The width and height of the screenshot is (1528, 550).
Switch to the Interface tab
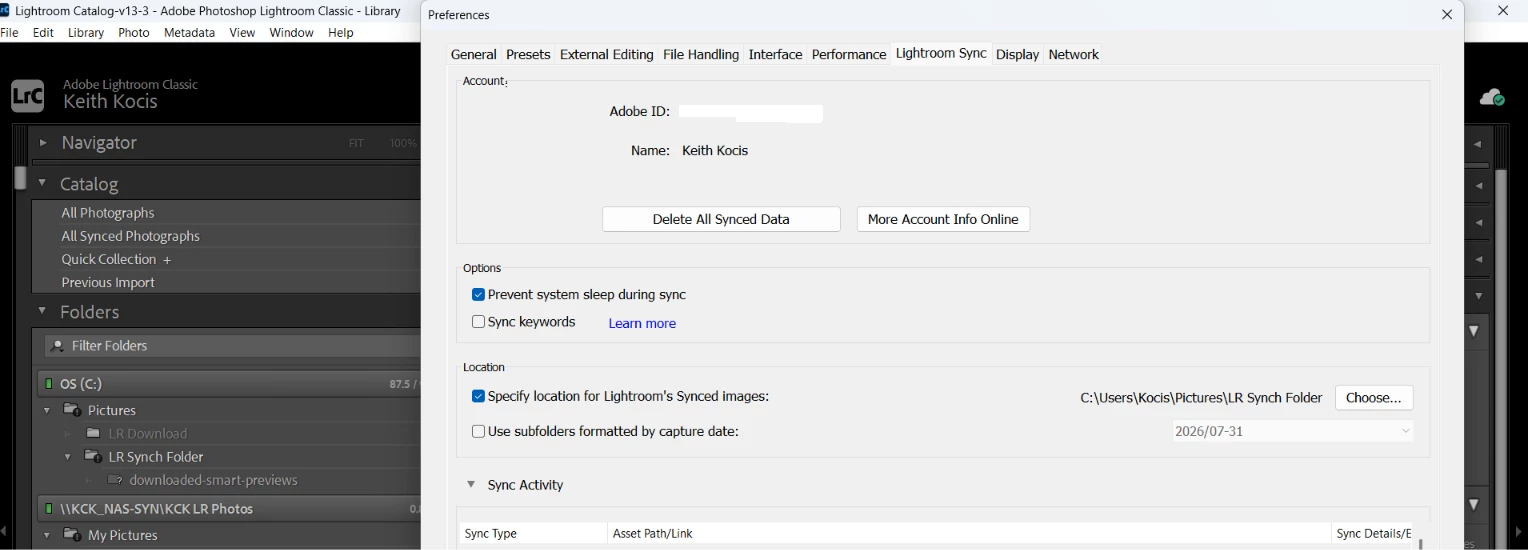(x=775, y=54)
